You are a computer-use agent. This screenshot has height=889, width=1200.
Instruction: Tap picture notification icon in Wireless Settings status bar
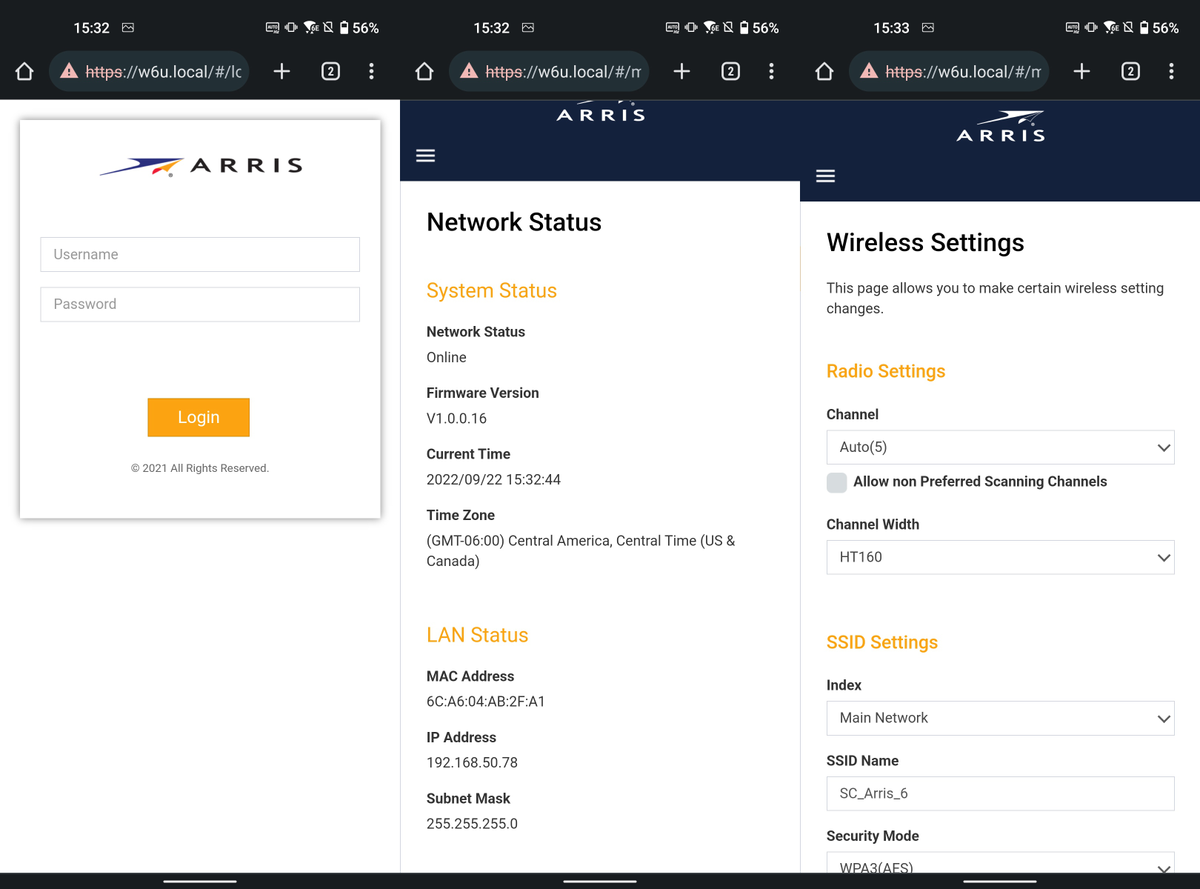927,28
